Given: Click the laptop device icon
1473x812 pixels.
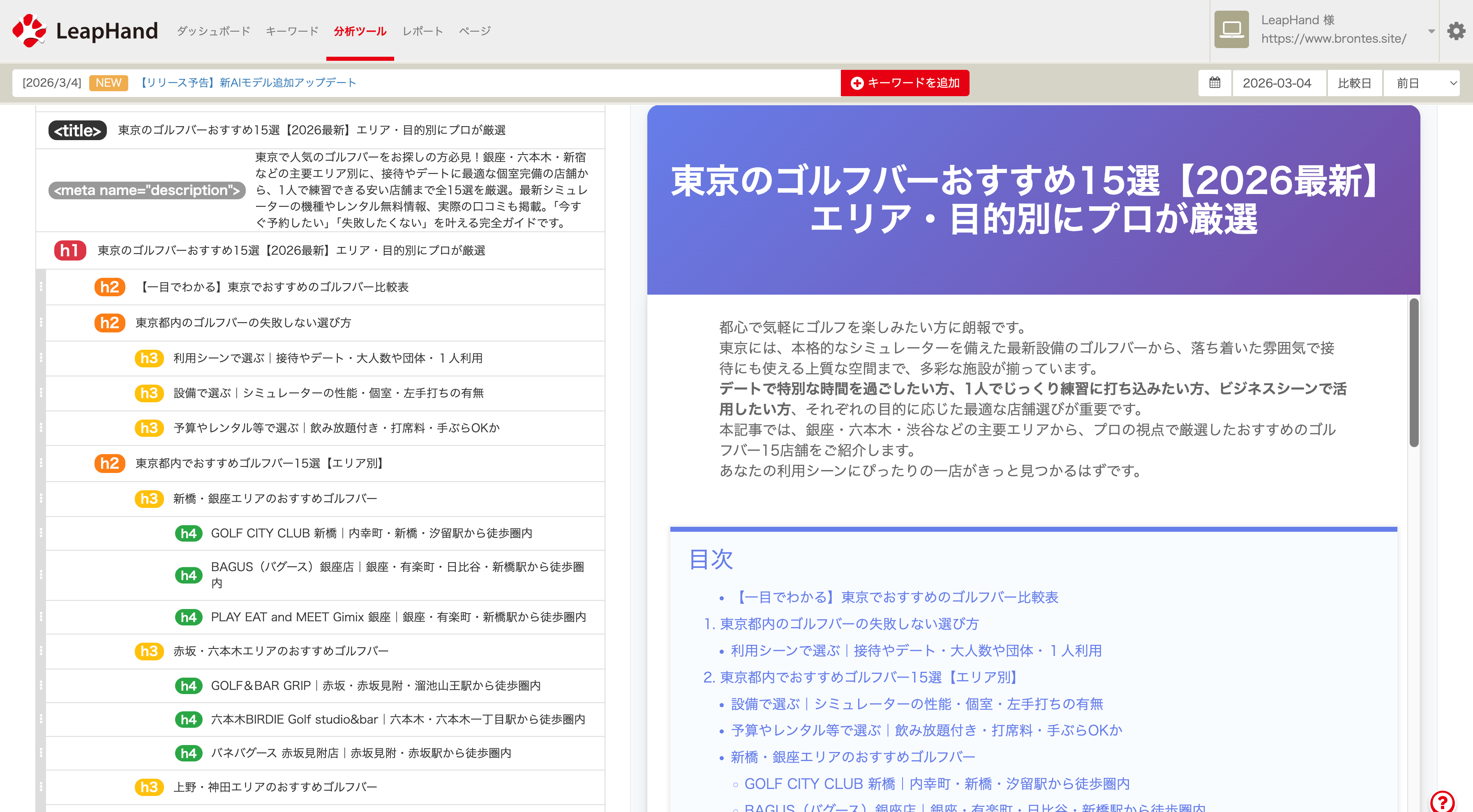Looking at the screenshot, I should pos(1231,29).
